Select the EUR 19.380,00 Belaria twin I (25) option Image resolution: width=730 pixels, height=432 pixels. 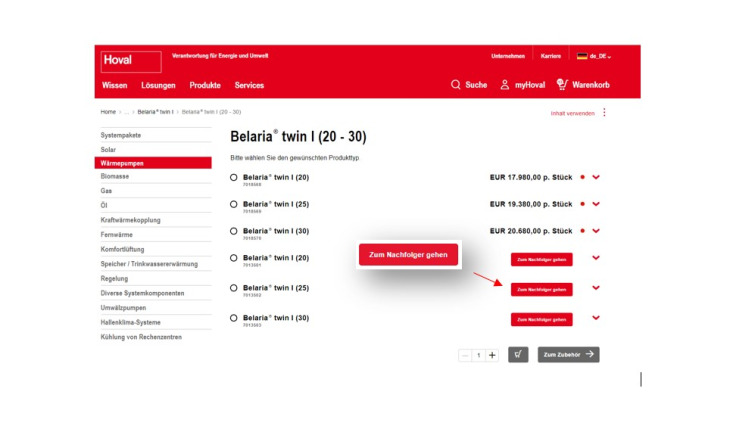click(234, 204)
